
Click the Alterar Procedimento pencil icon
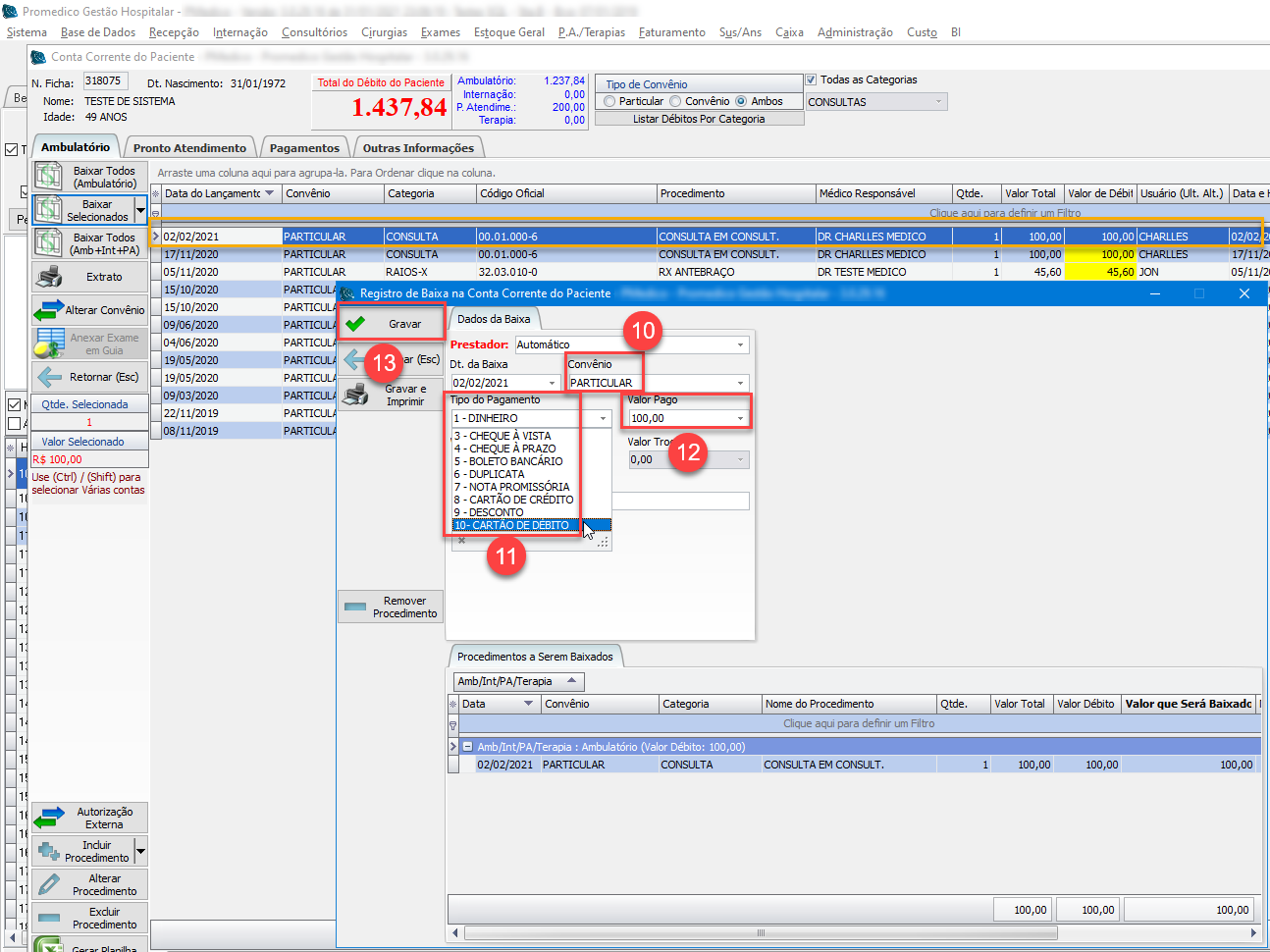coord(48,884)
